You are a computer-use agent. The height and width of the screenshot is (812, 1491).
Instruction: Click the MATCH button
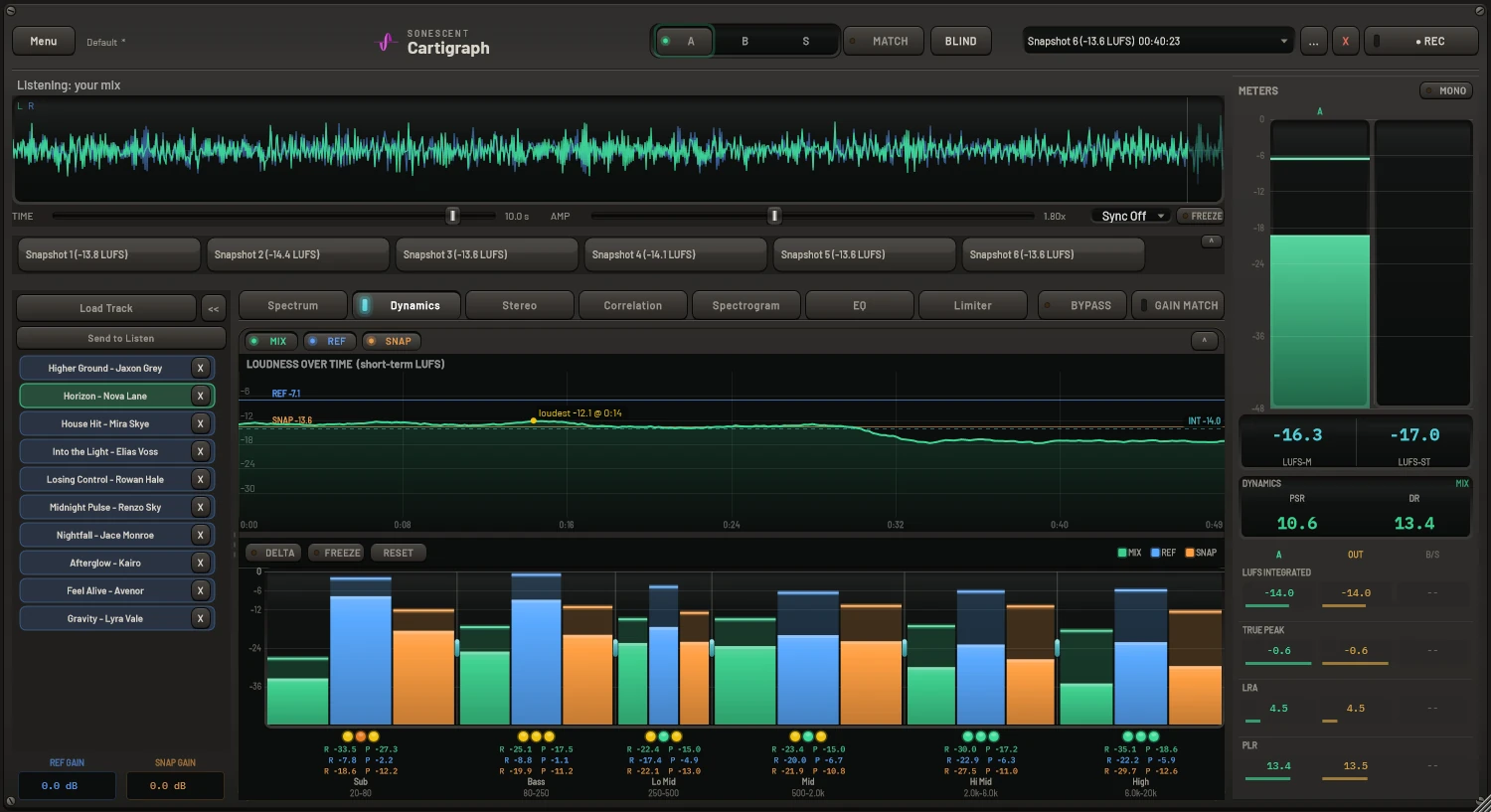click(883, 41)
